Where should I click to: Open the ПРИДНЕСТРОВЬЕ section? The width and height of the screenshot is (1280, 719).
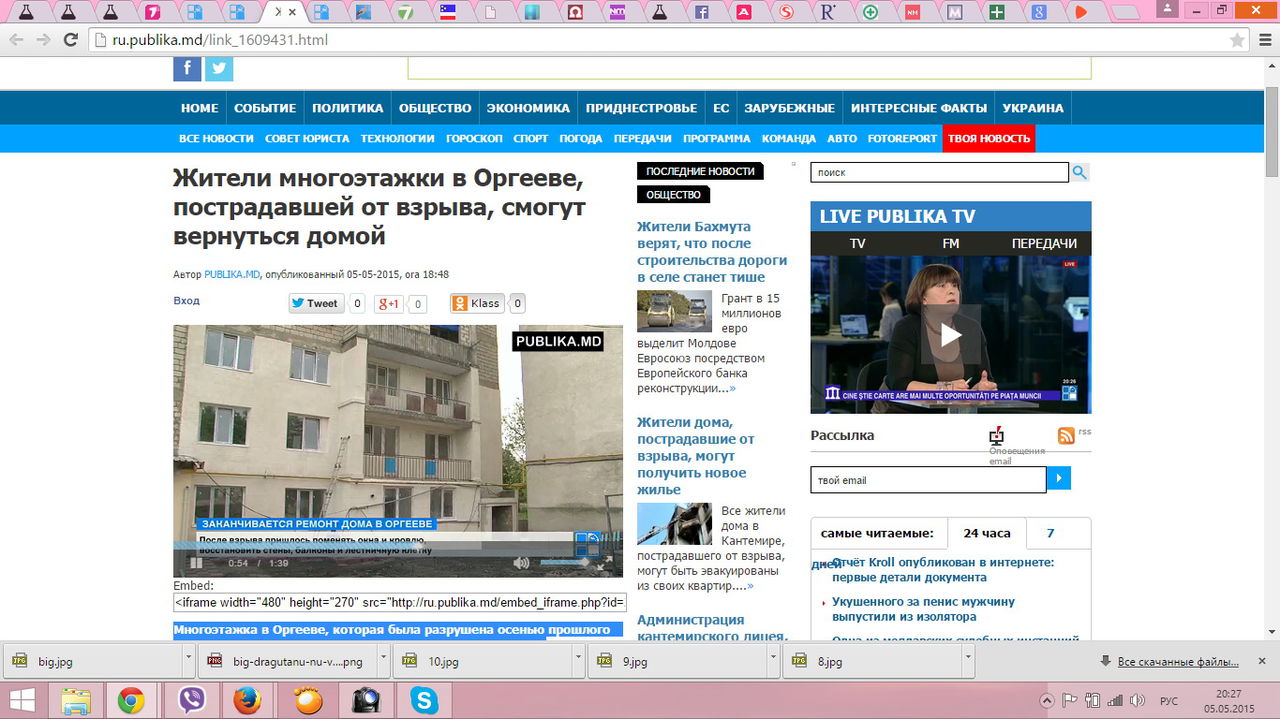(641, 108)
